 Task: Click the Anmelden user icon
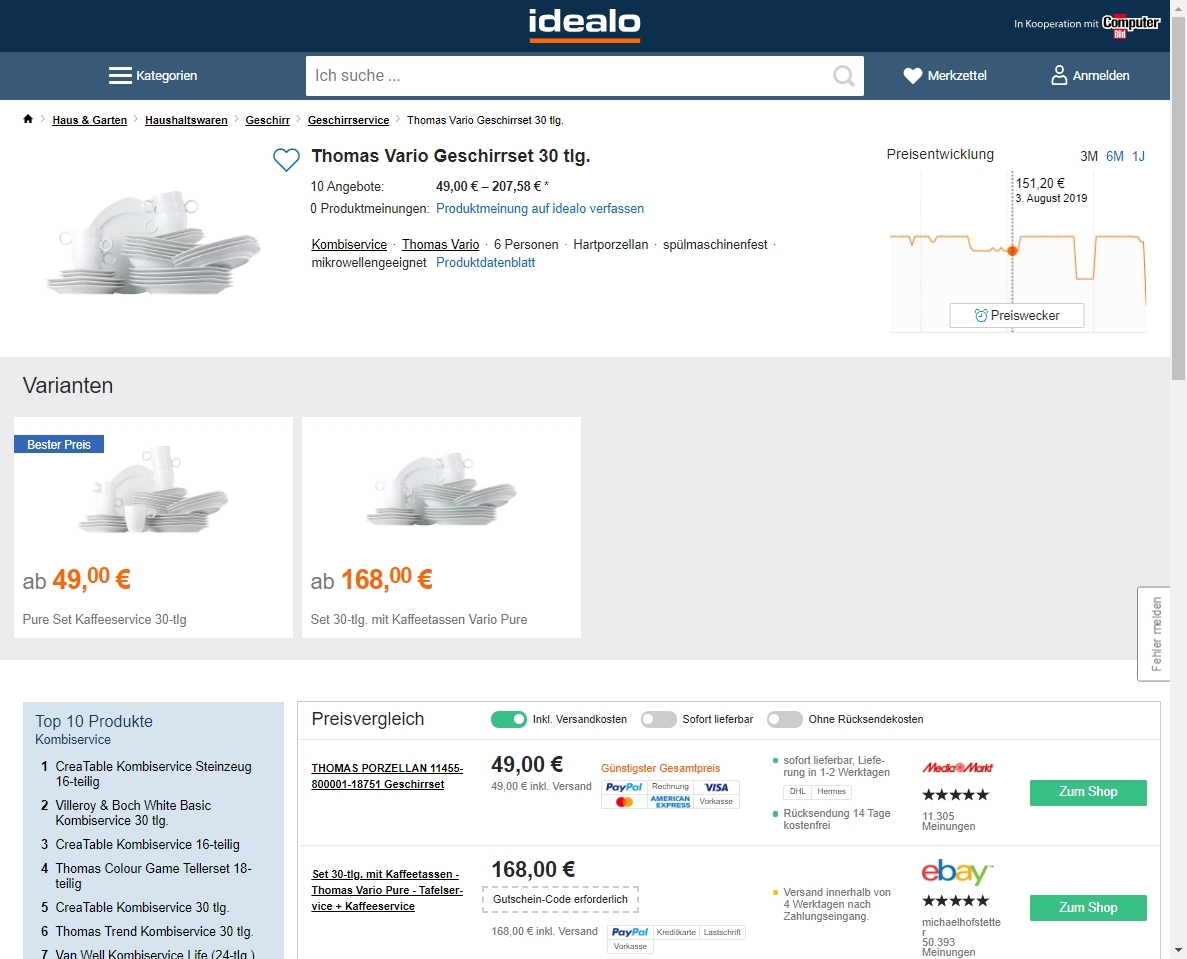click(1059, 76)
